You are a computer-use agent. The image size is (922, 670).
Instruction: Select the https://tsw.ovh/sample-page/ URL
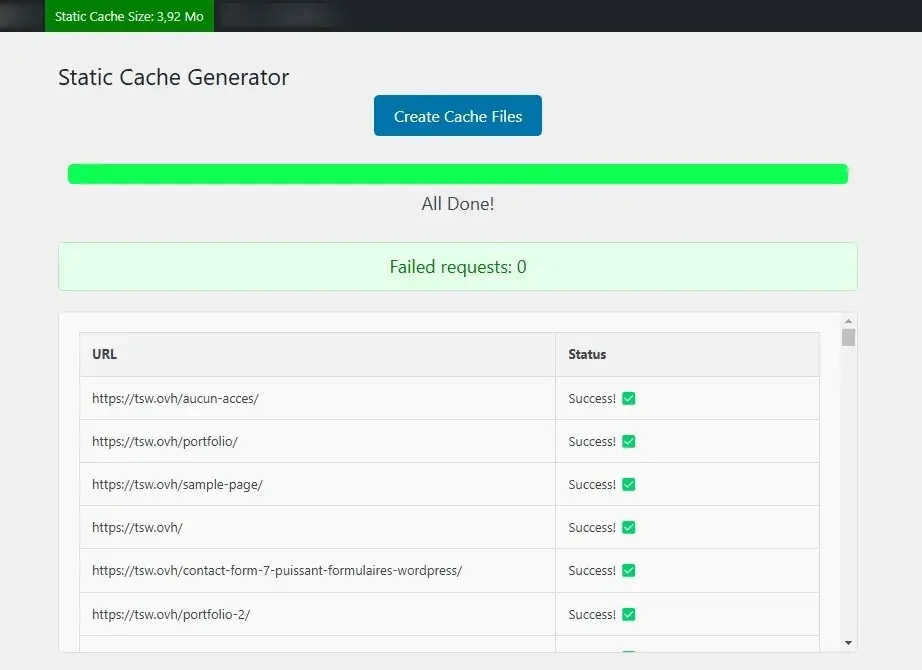(177, 484)
